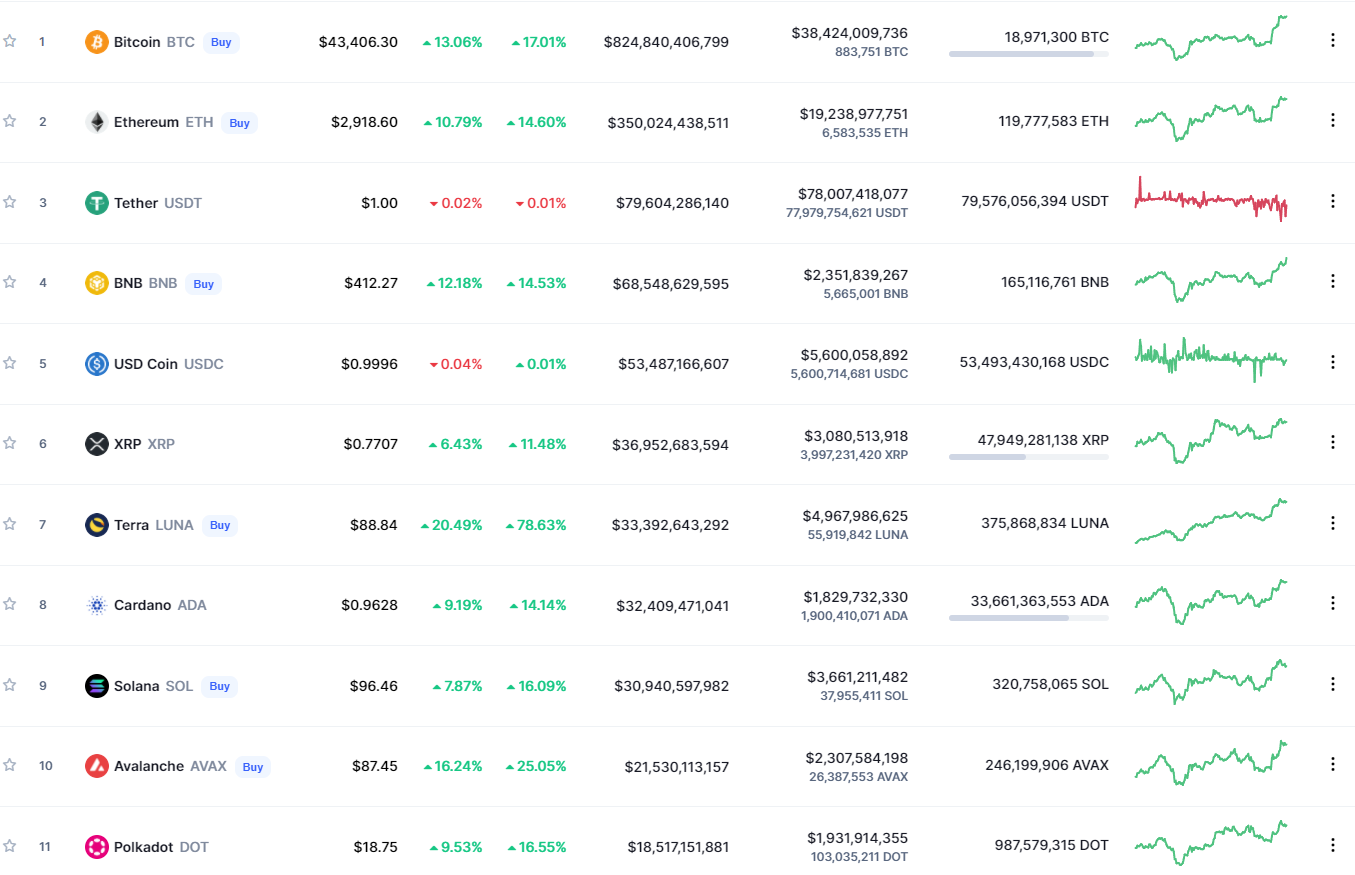The height and width of the screenshot is (875, 1355).
Task: Open Polkadot's more options menu
Action: (1332, 845)
